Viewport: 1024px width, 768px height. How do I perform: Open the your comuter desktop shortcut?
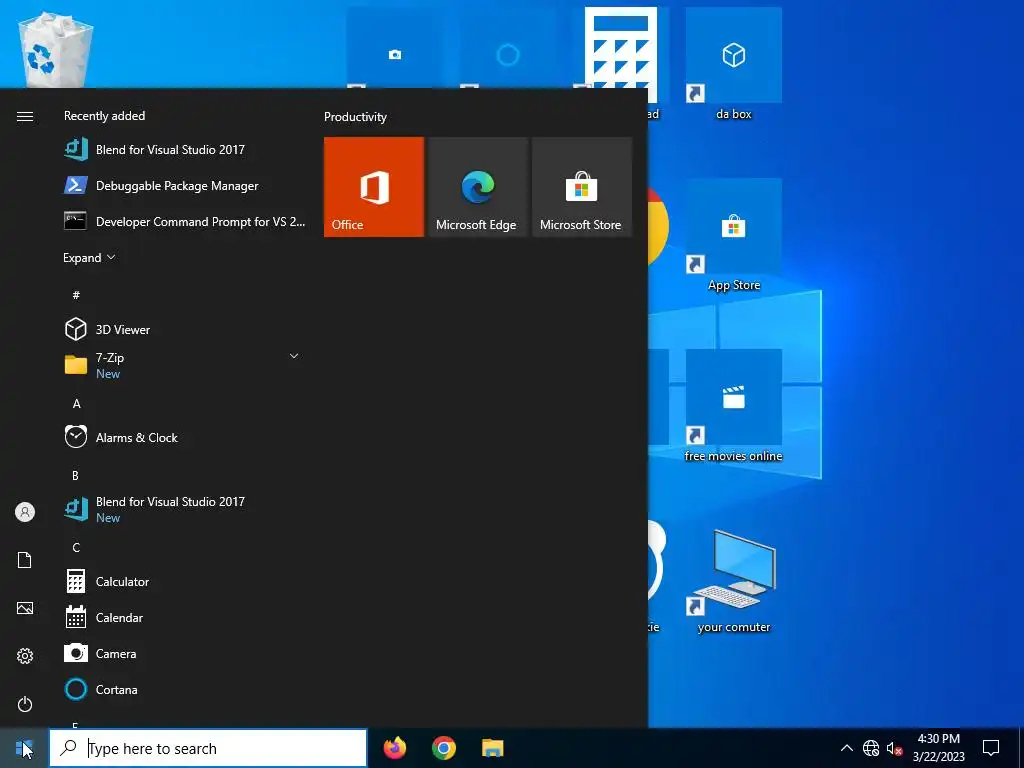pos(733,580)
